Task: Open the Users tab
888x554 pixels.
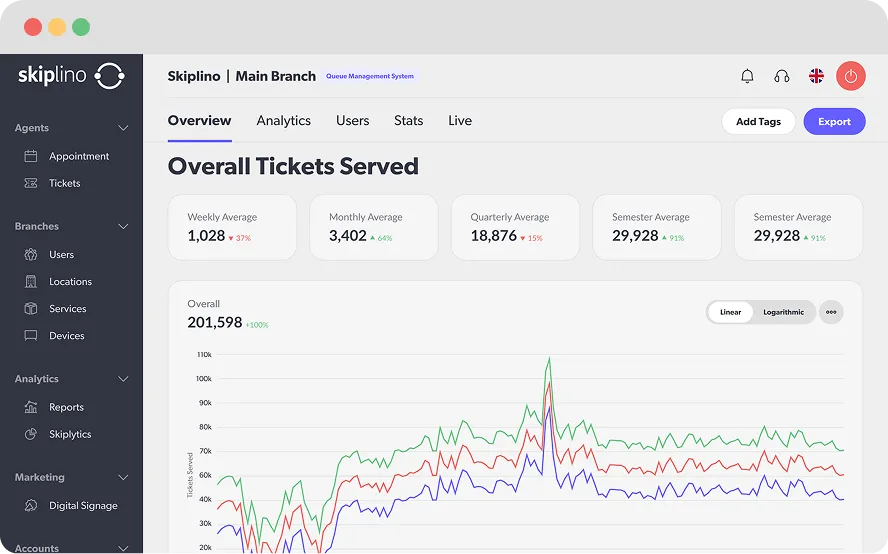Action: pos(352,121)
